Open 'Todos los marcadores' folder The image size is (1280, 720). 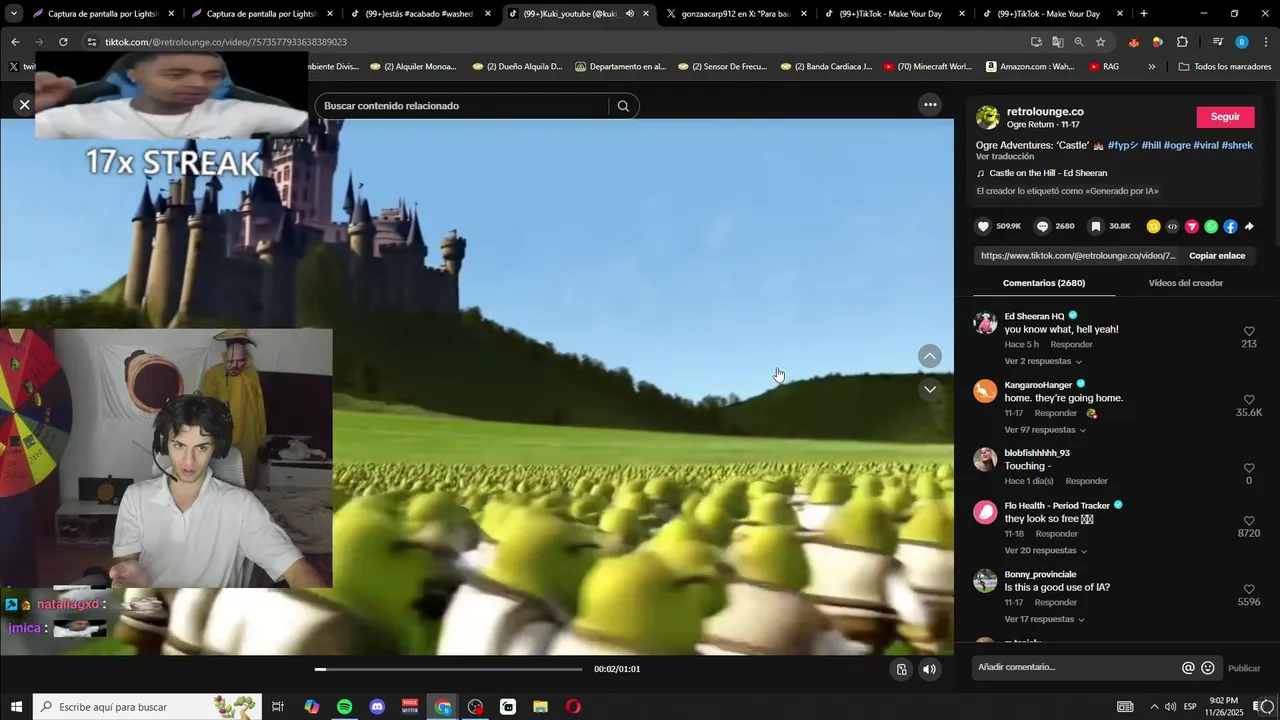[1225, 67]
